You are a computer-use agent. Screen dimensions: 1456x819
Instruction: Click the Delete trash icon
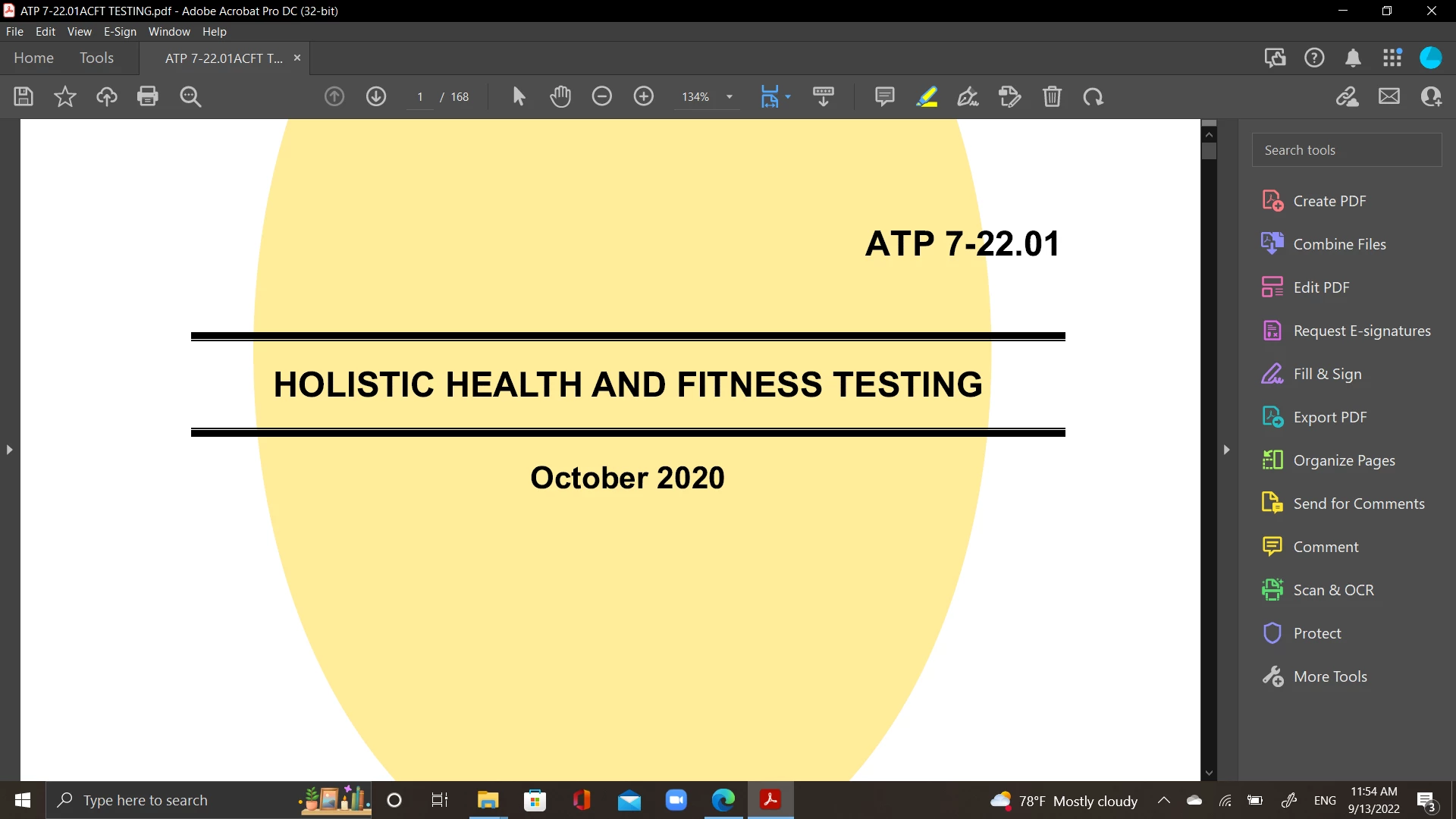(x=1052, y=96)
